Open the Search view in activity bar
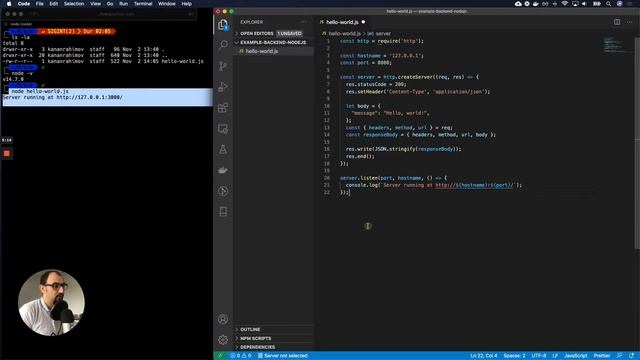The width and height of the screenshot is (640, 360). coord(223,44)
